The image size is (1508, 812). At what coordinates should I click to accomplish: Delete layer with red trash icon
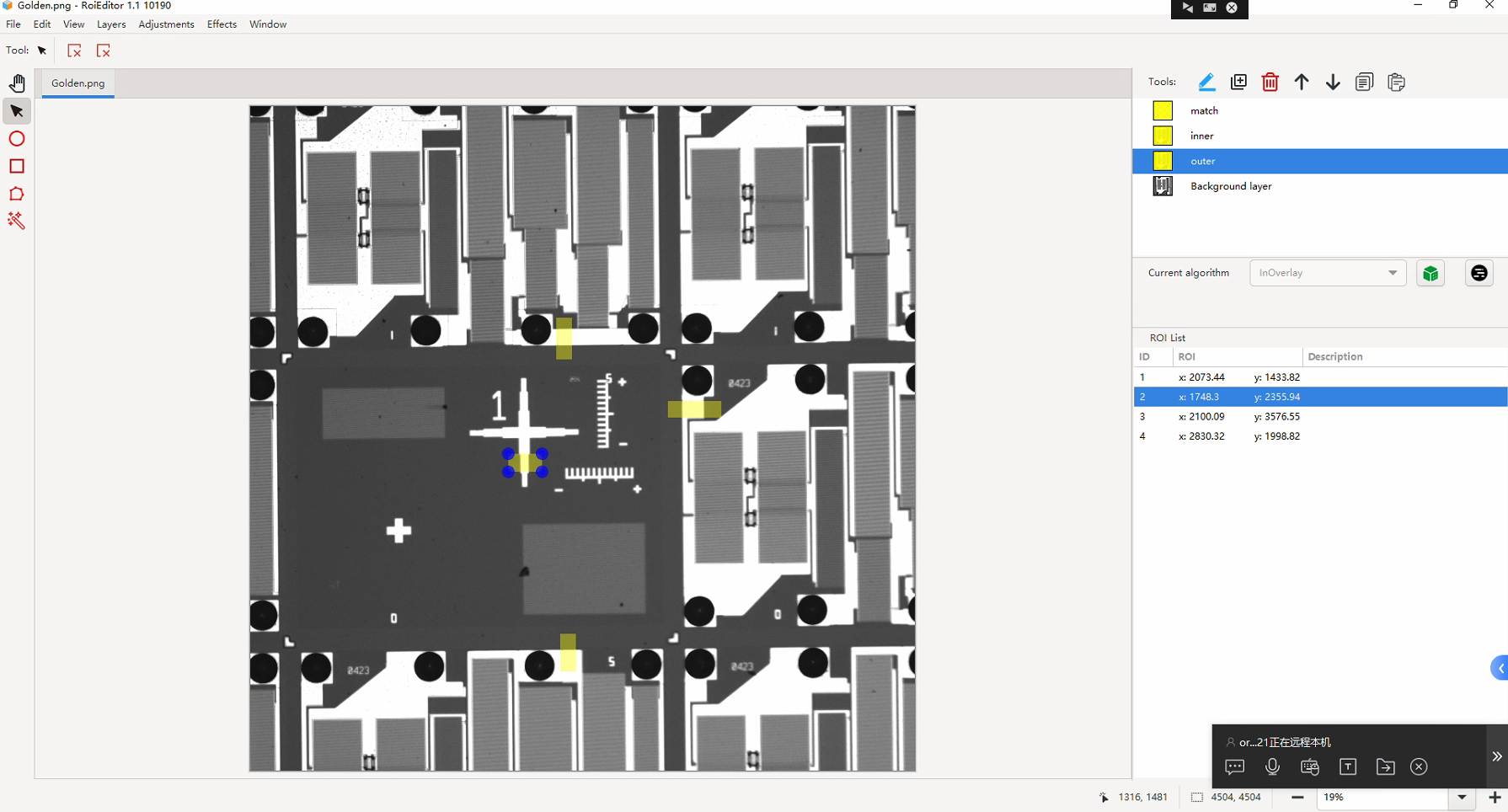pos(1270,82)
